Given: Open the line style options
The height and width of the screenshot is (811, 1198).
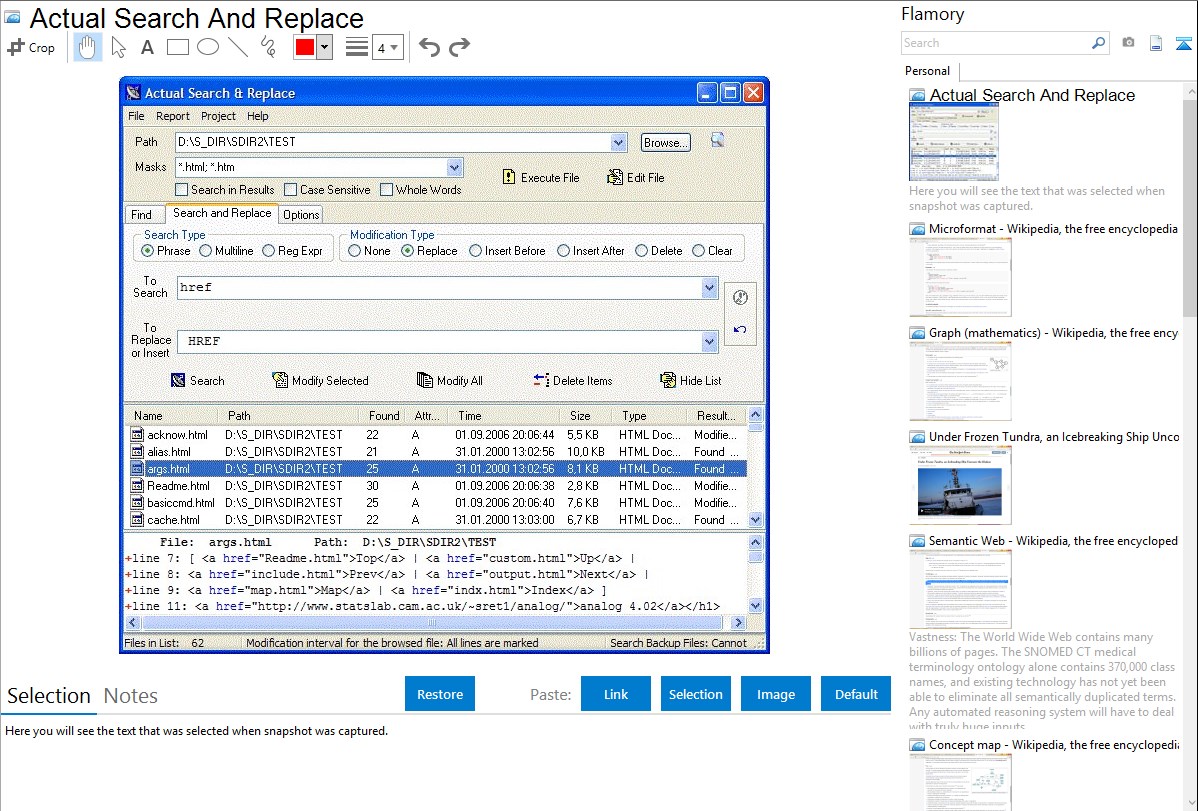Looking at the screenshot, I should [357, 47].
